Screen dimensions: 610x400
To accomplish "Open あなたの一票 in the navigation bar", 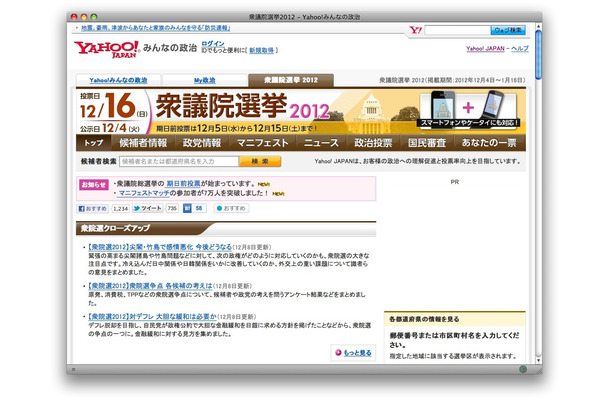I will (x=489, y=143).
